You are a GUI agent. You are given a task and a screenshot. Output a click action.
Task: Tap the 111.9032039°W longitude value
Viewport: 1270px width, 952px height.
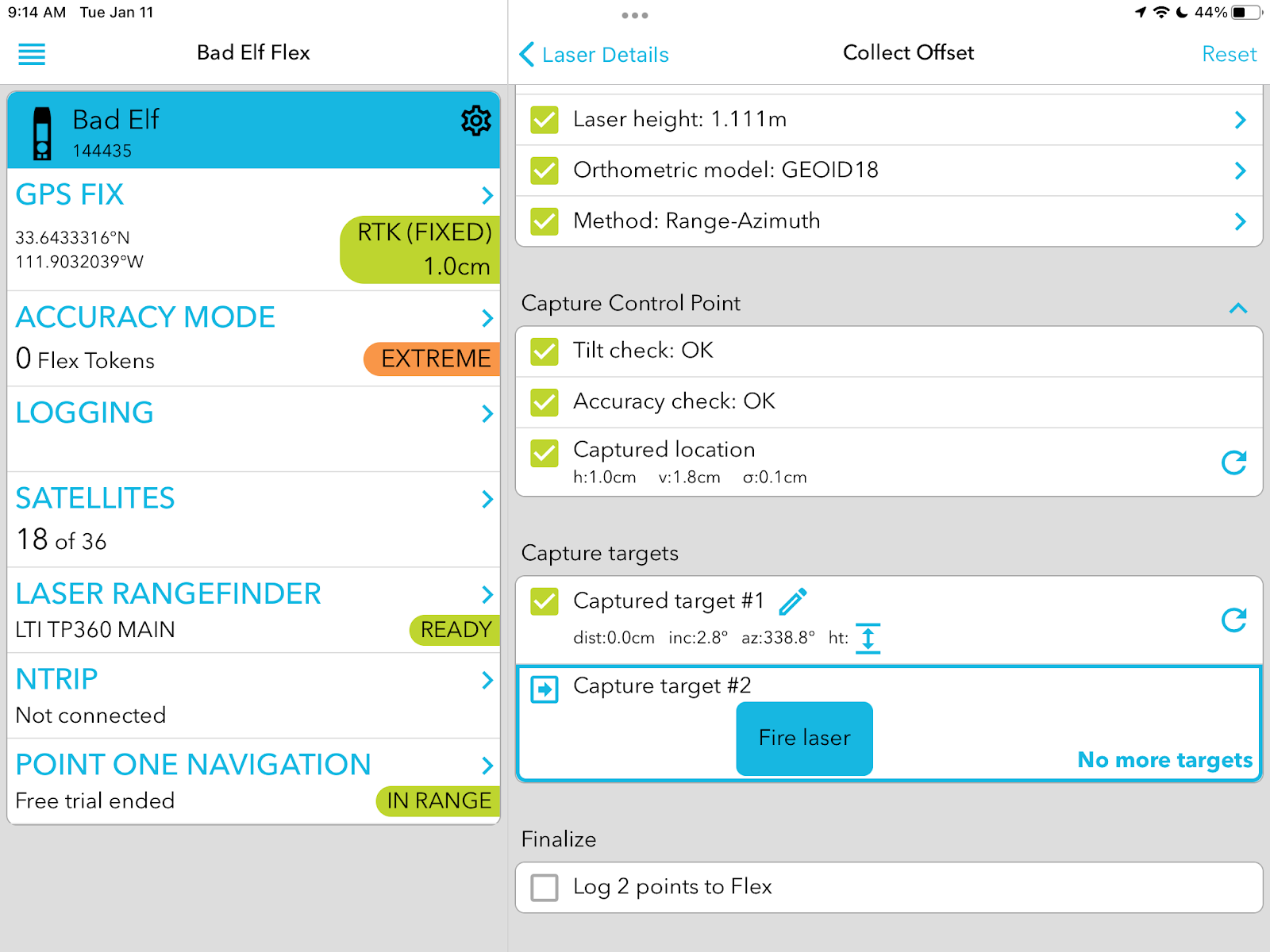(x=79, y=262)
